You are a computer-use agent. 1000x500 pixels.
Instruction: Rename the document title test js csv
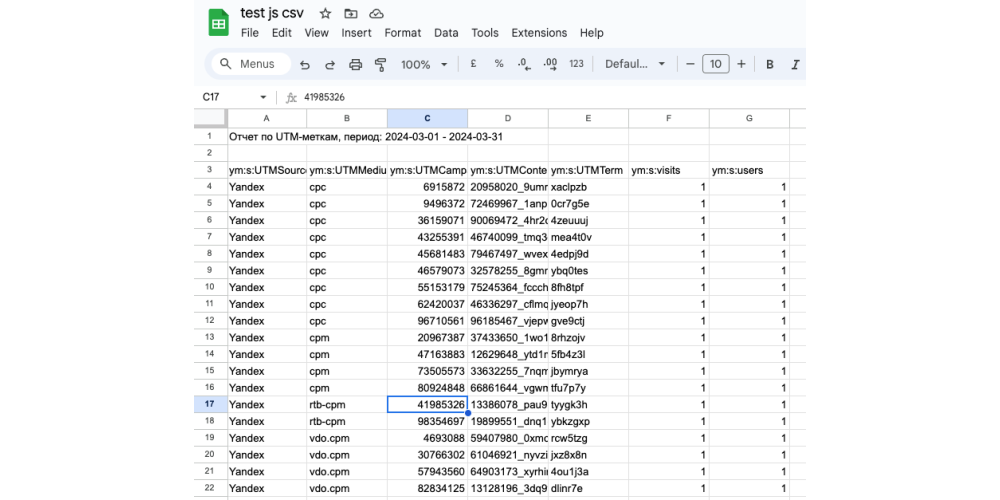(272, 13)
